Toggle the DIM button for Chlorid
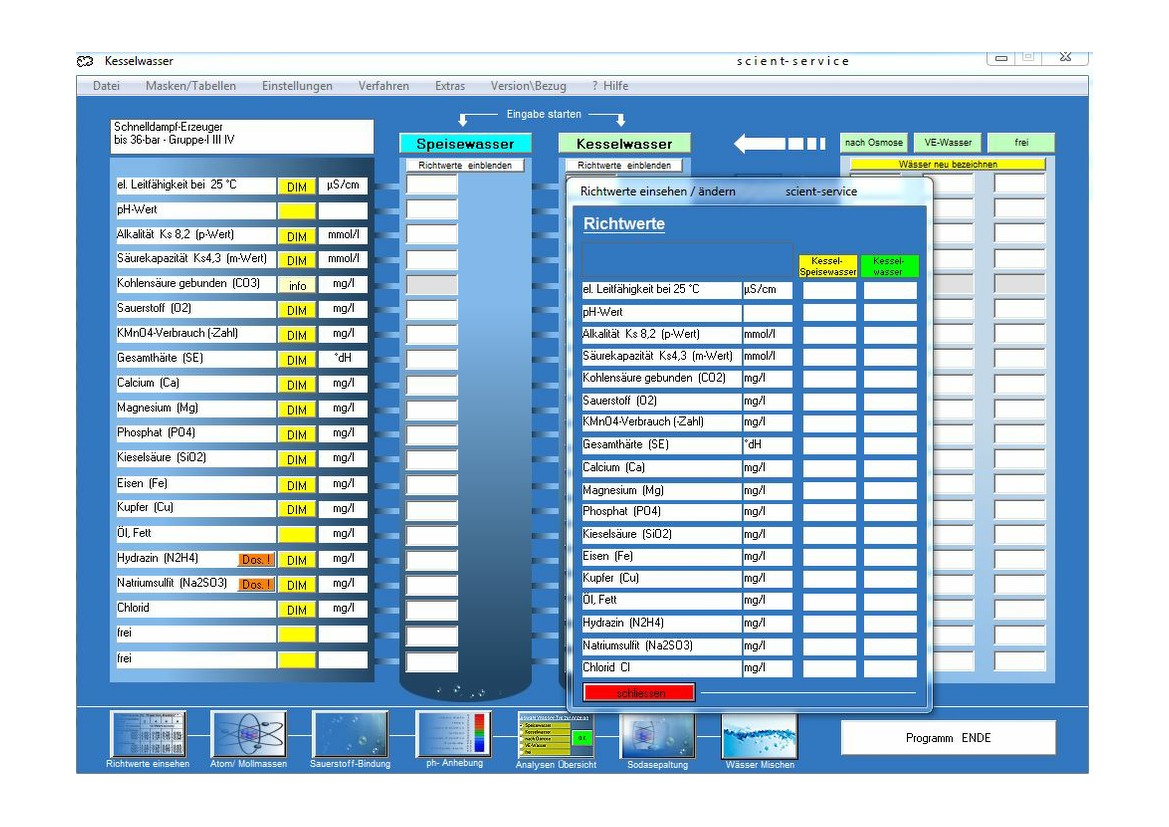The height and width of the screenshot is (827, 1169). (297, 610)
